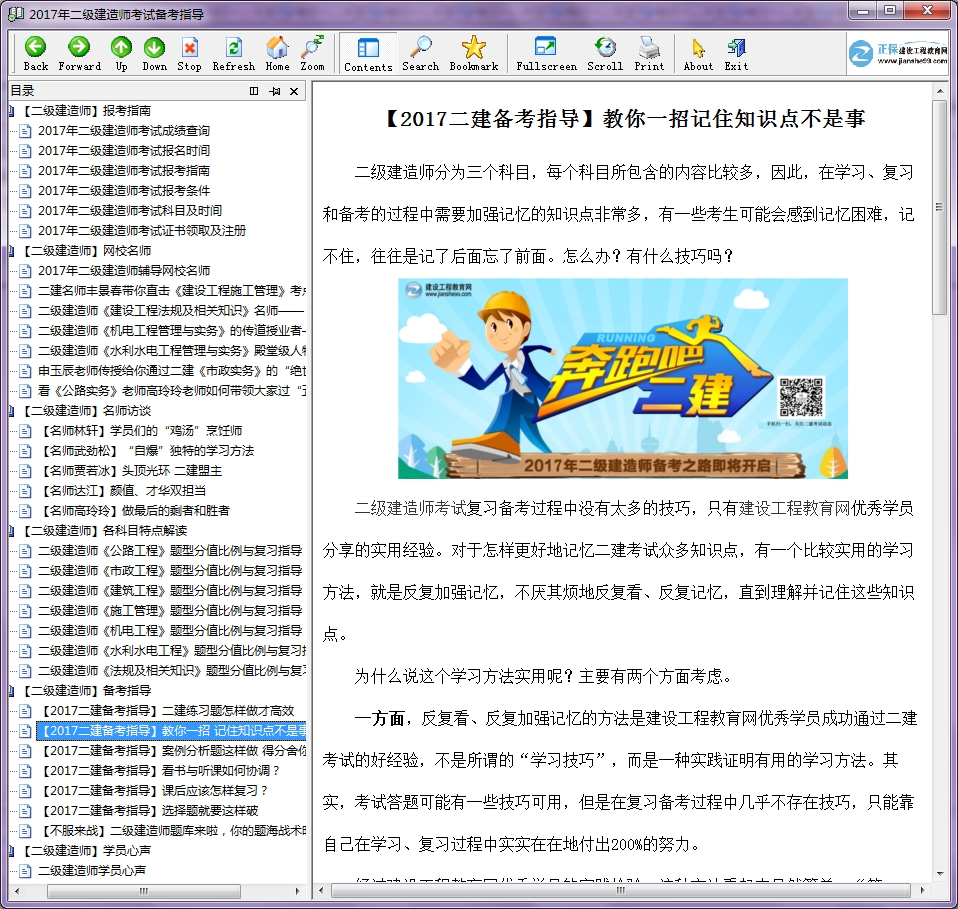Click the Stop loading icon
Image resolution: width=958 pixels, height=909 pixels.
click(x=191, y=47)
